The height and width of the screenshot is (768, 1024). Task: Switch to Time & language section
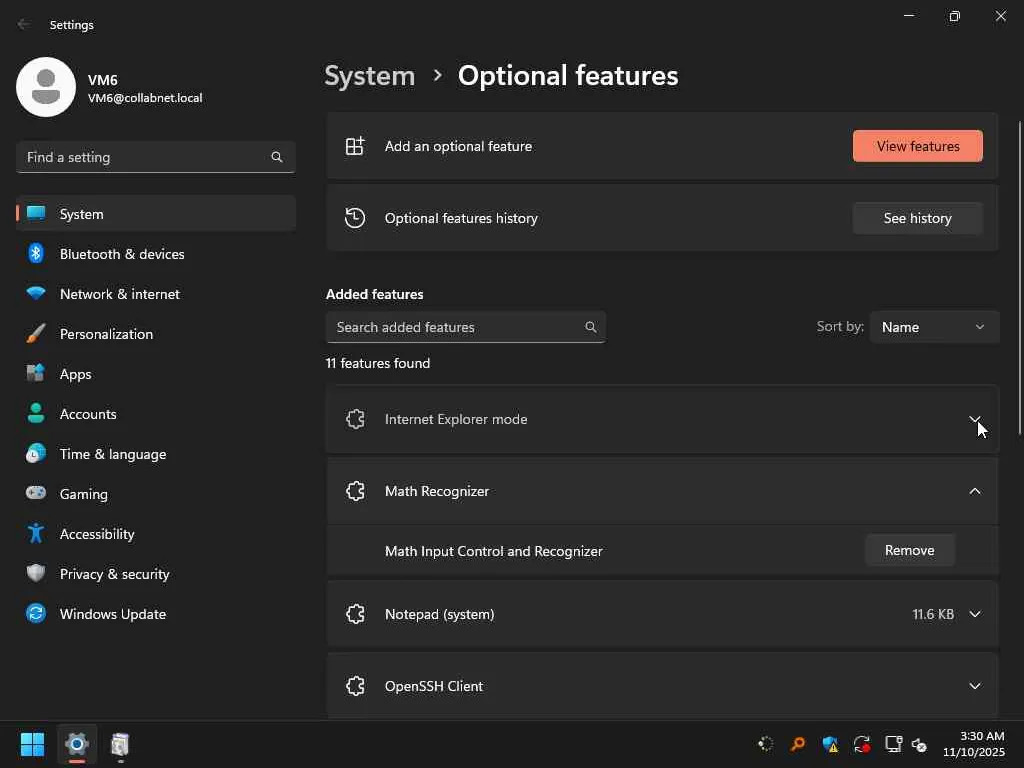pyautogui.click(x=113, y=454)
